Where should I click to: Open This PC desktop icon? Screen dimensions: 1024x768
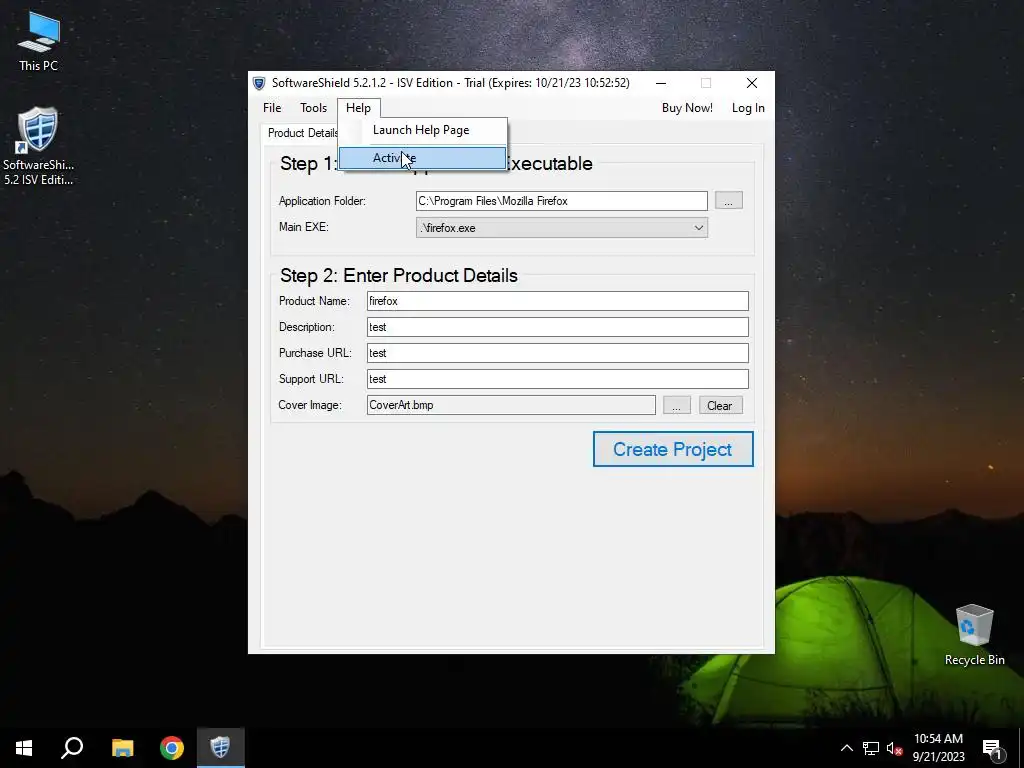[x=39, y=42]
